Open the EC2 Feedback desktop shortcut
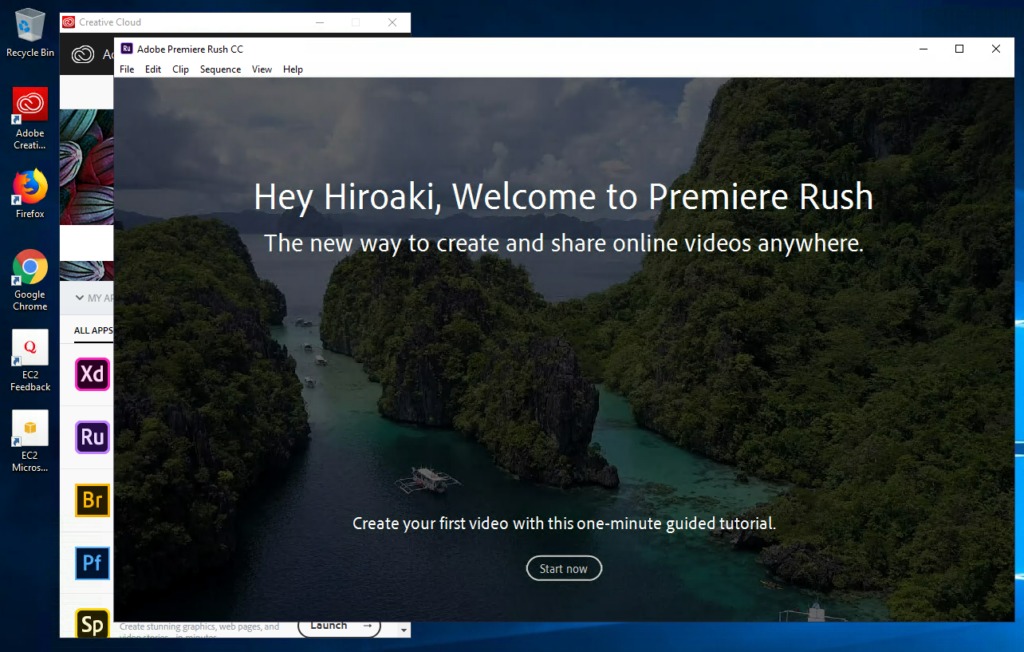 pyautogui.click(x=29, y=361)
